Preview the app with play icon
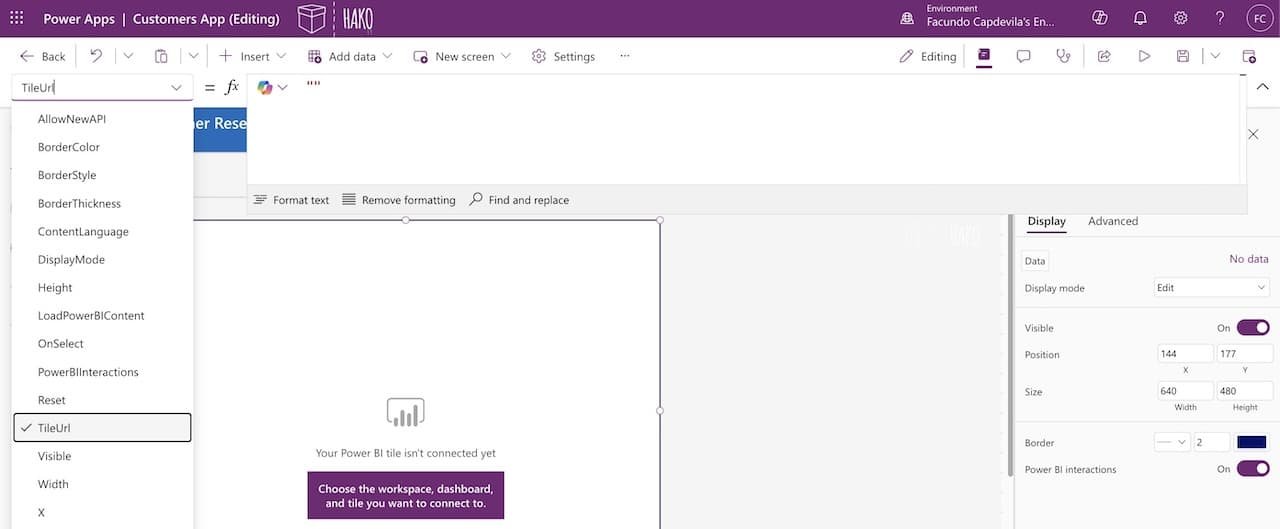This screenshot has height=529, width=1280. (1144, 56)
